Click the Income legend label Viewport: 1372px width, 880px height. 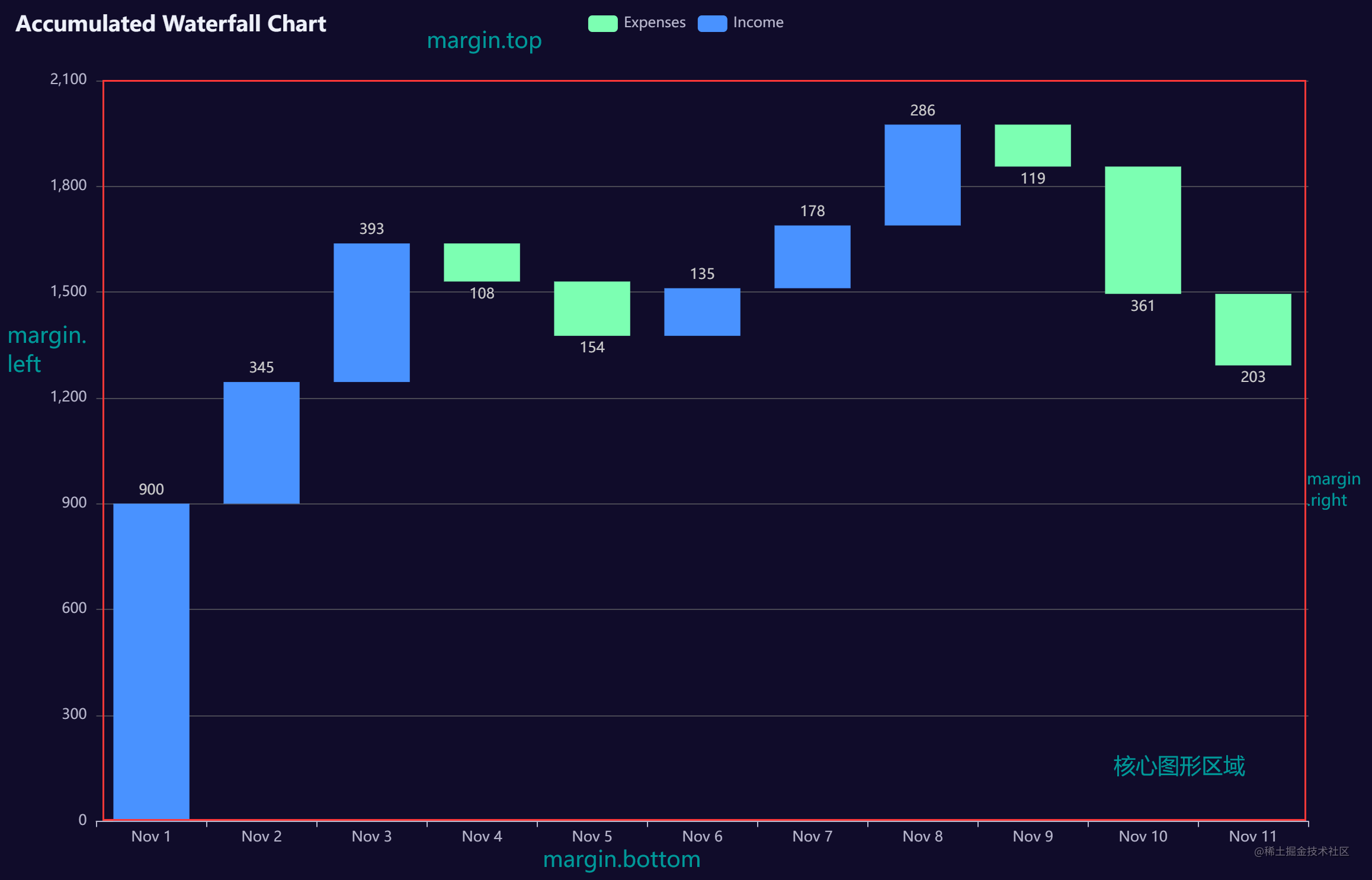[758, 23]
